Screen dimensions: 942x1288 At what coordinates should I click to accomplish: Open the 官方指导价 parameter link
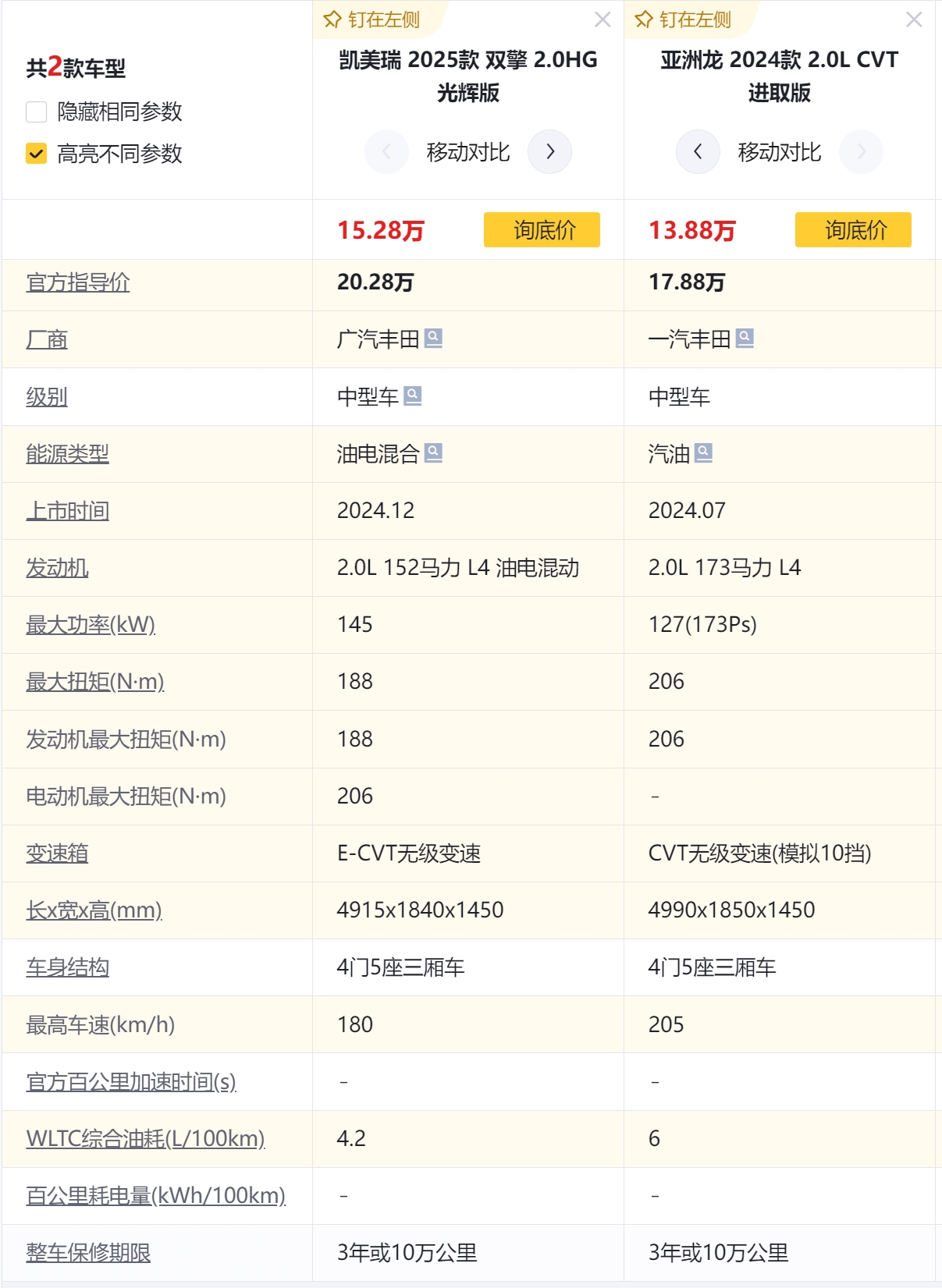78,282
